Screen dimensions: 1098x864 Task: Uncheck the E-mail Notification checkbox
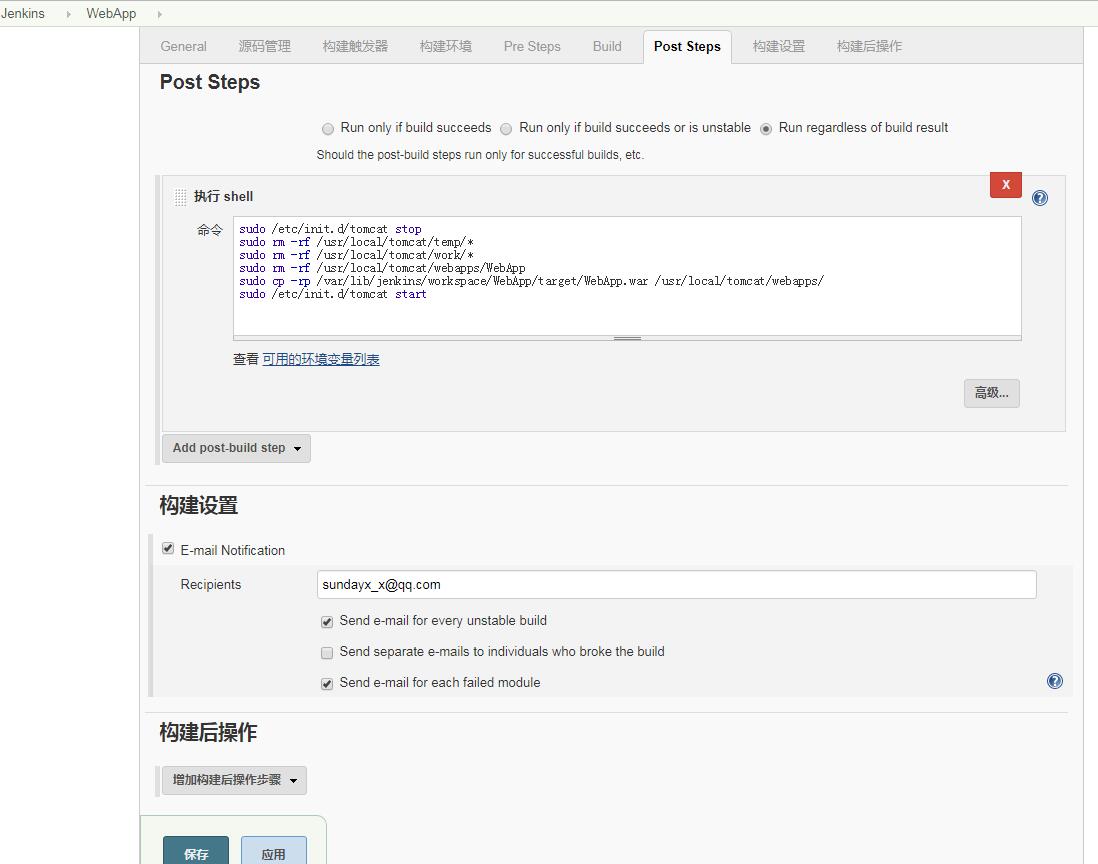pos(168,549)
